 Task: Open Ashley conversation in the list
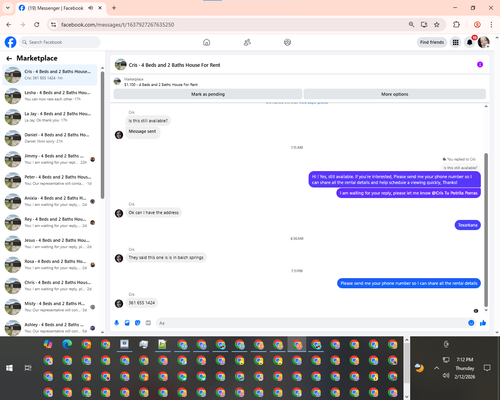[x=50, y=328]
